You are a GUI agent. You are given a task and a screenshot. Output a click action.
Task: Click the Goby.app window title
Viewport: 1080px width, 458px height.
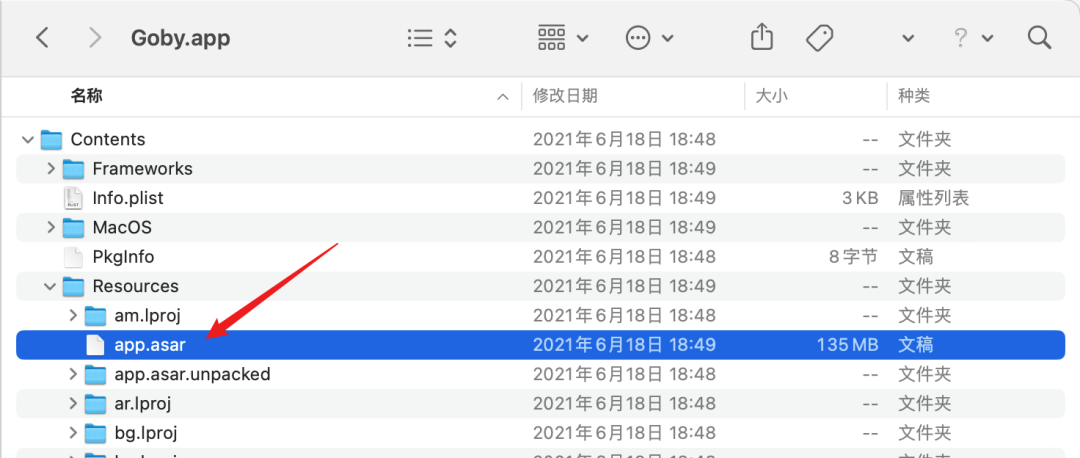180,38
